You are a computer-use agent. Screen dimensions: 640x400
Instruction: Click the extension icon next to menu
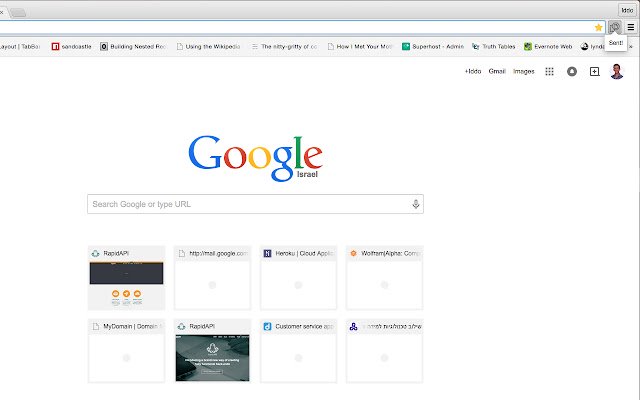pos(615,27)
